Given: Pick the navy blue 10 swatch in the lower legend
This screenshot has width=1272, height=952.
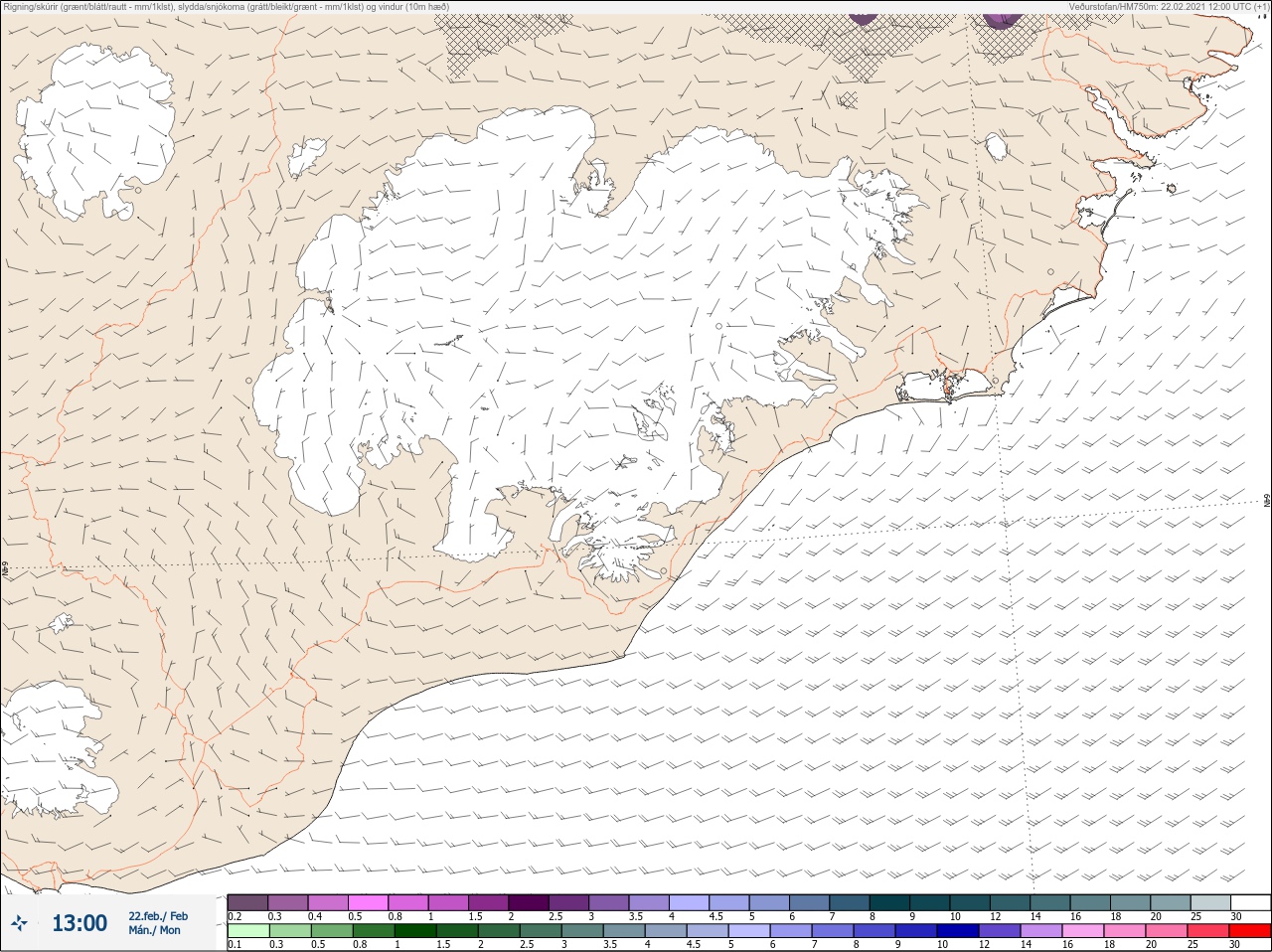Looking at the screenshot, I should tap(957, 931).
